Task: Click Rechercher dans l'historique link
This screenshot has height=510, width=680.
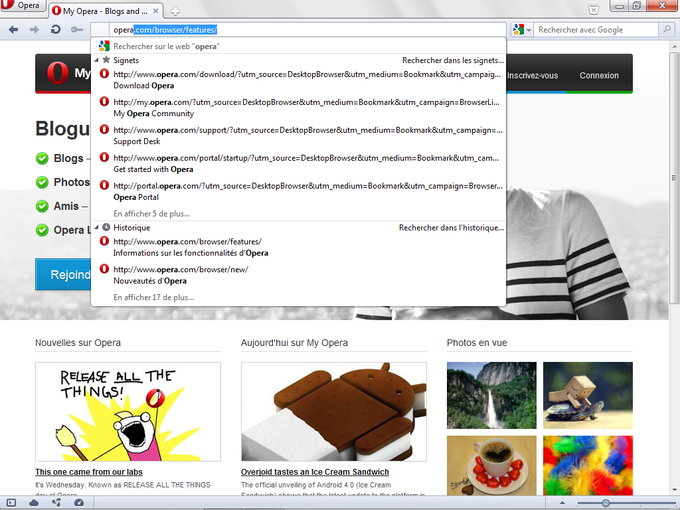Action: [451, 228]
